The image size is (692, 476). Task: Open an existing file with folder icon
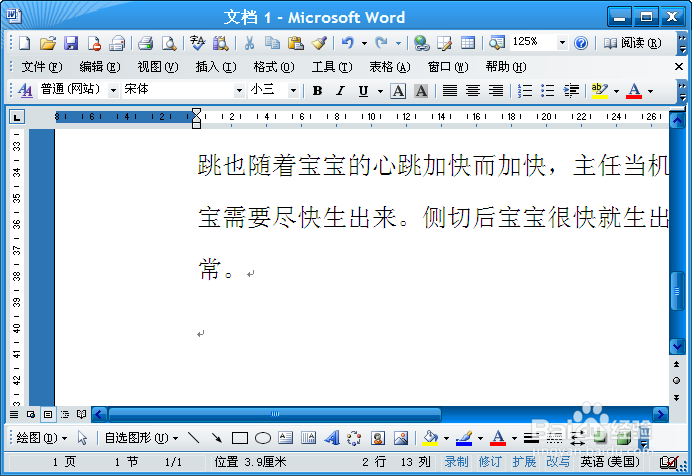pos(48,43)
